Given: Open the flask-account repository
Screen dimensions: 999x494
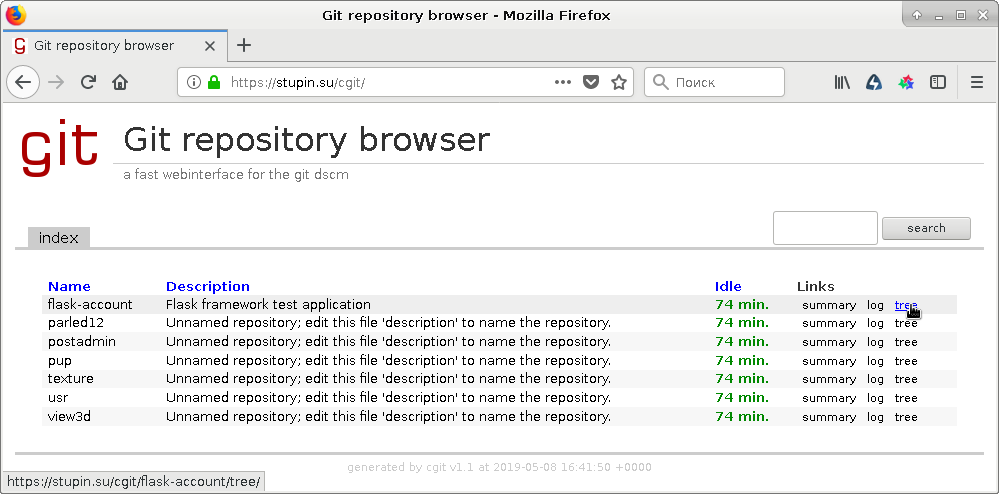Looking at the screenshot, I should coord(90,304).
